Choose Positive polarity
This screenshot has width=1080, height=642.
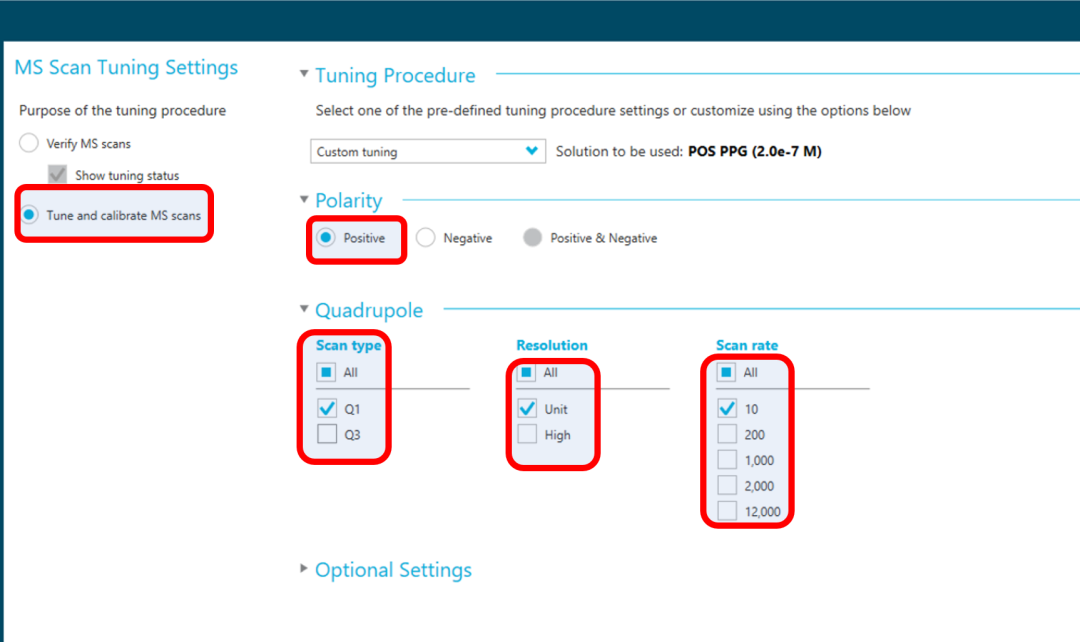coord(325,238)
